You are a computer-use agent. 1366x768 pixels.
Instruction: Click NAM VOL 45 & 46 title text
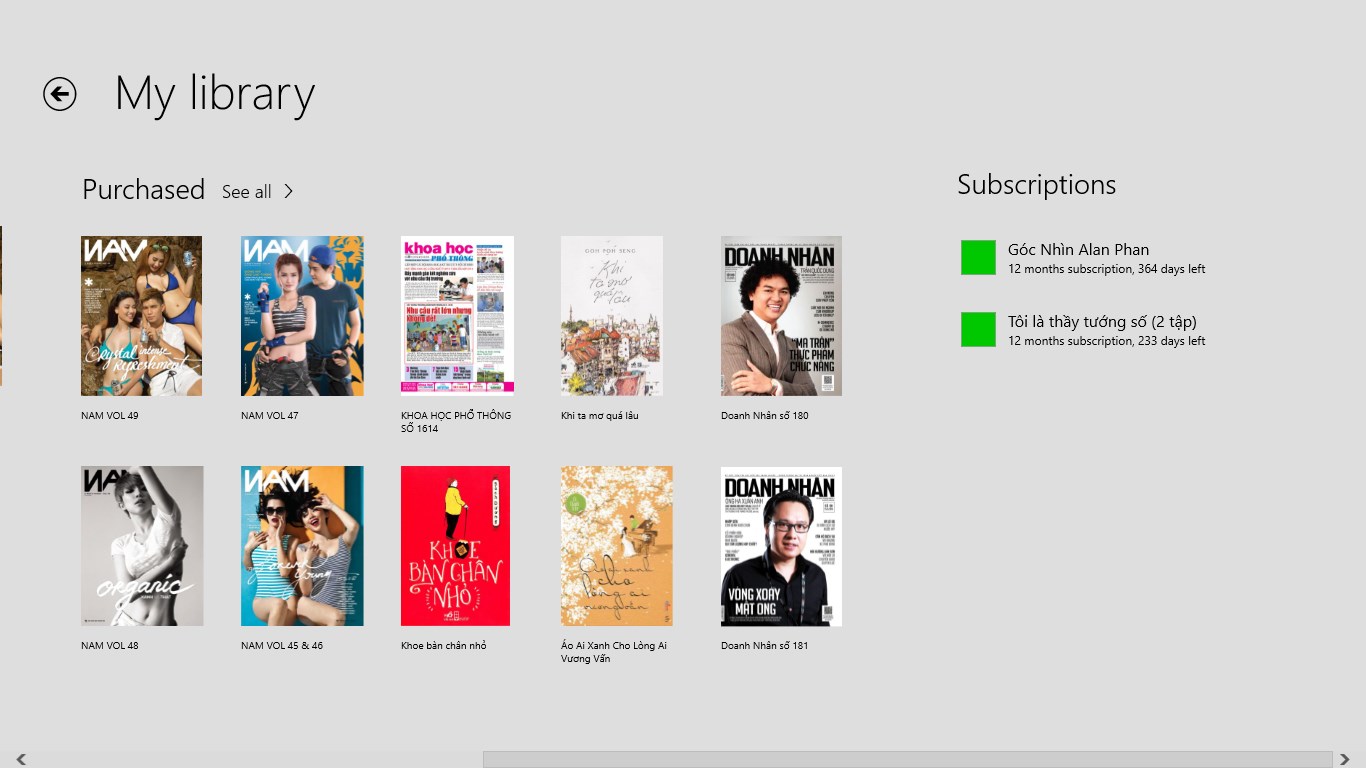(x=282, y=645)
